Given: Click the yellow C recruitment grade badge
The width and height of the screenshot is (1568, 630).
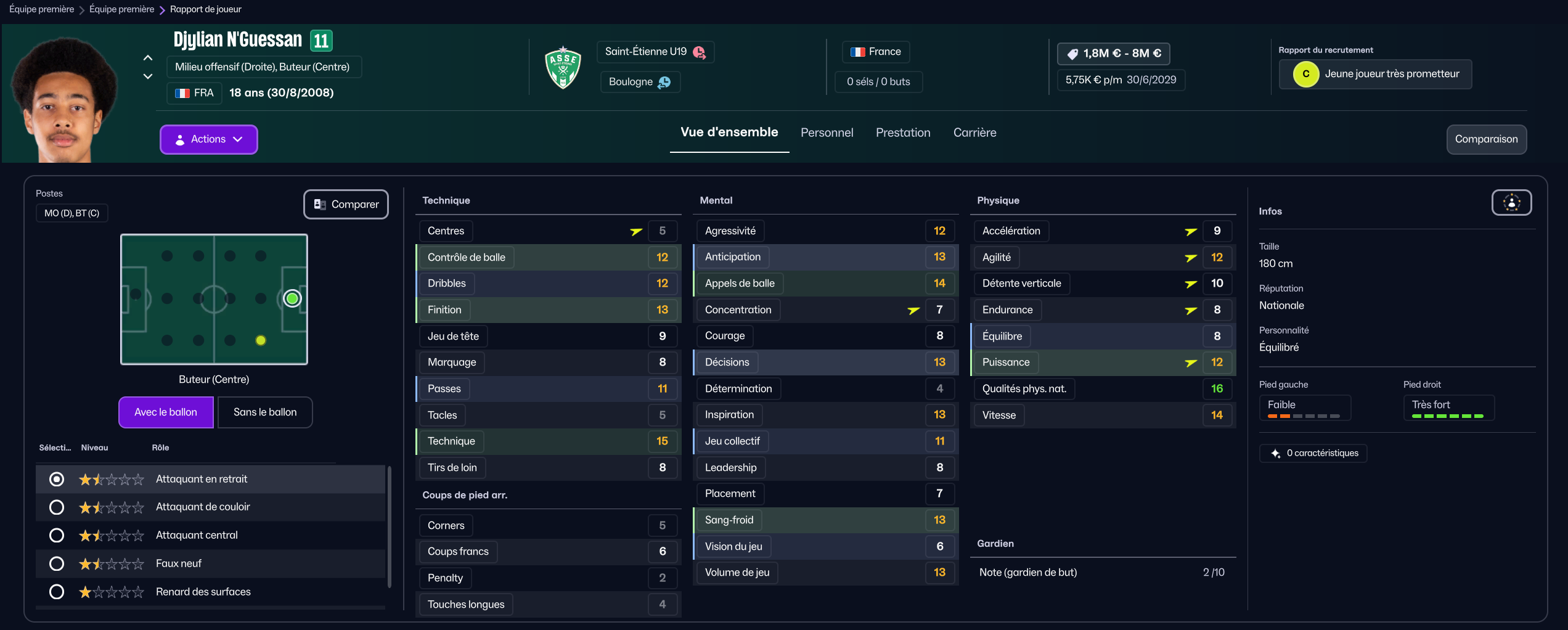Looking at the screenshot, I should pyautogui.click(x=1305, y=74).
